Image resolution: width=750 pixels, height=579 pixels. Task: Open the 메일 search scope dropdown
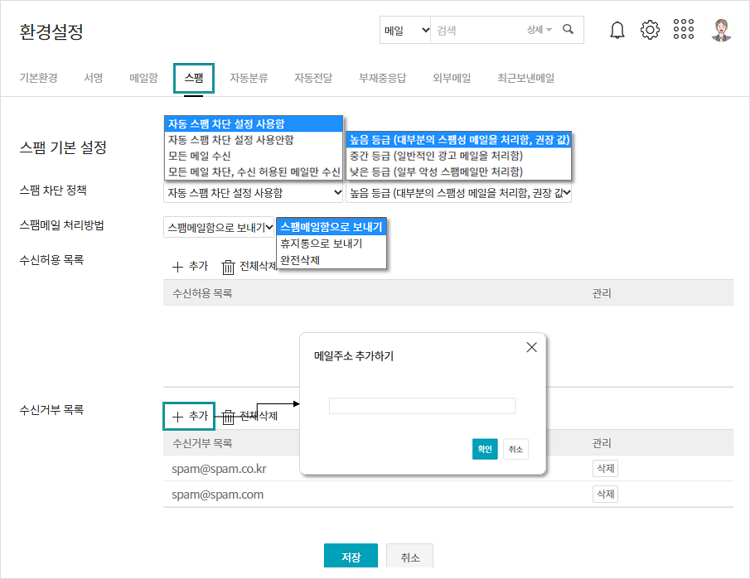click(x=406, y=31)
